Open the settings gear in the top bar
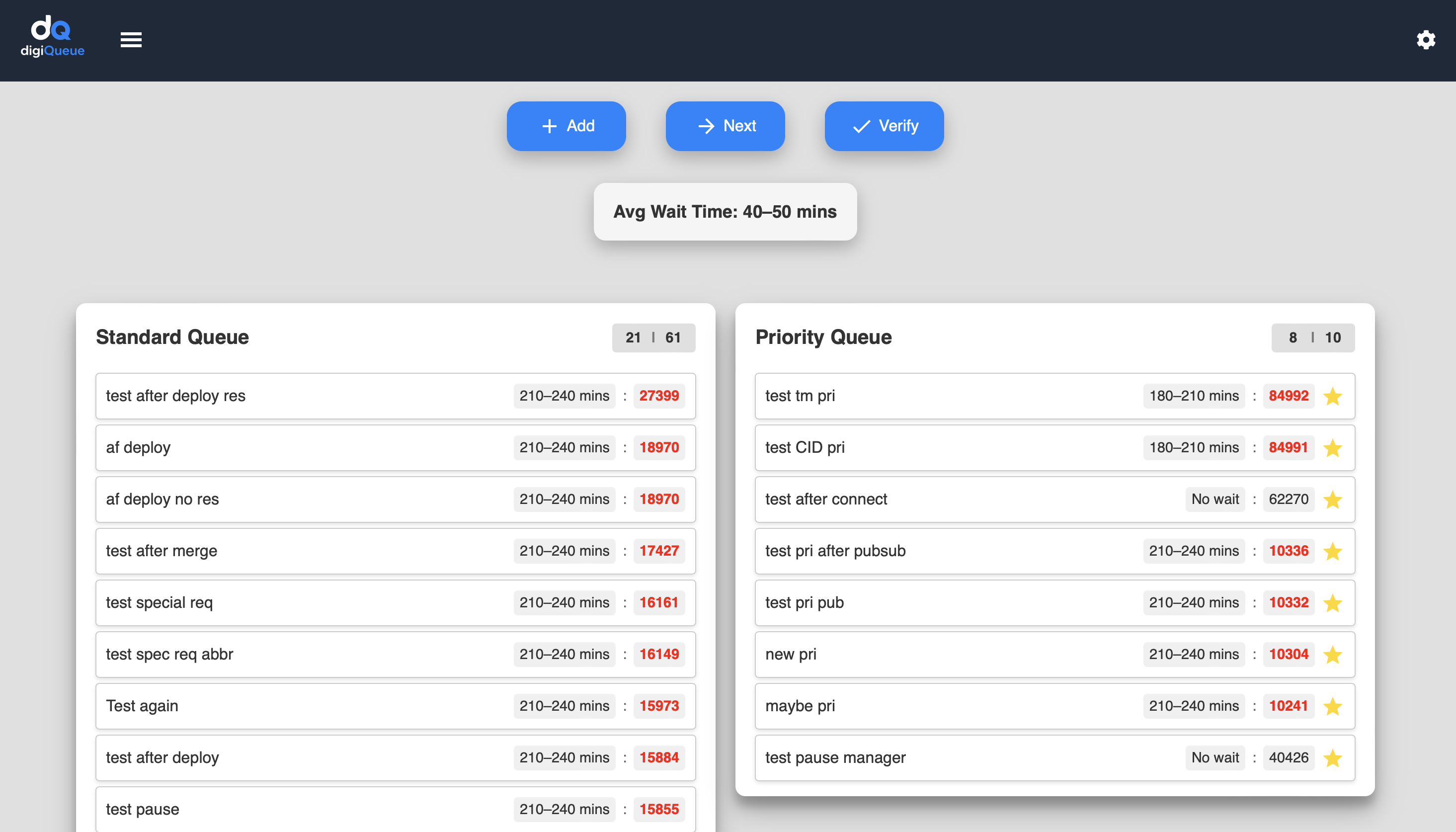The image size is (1456, 832). click(x=1425, y=39)
